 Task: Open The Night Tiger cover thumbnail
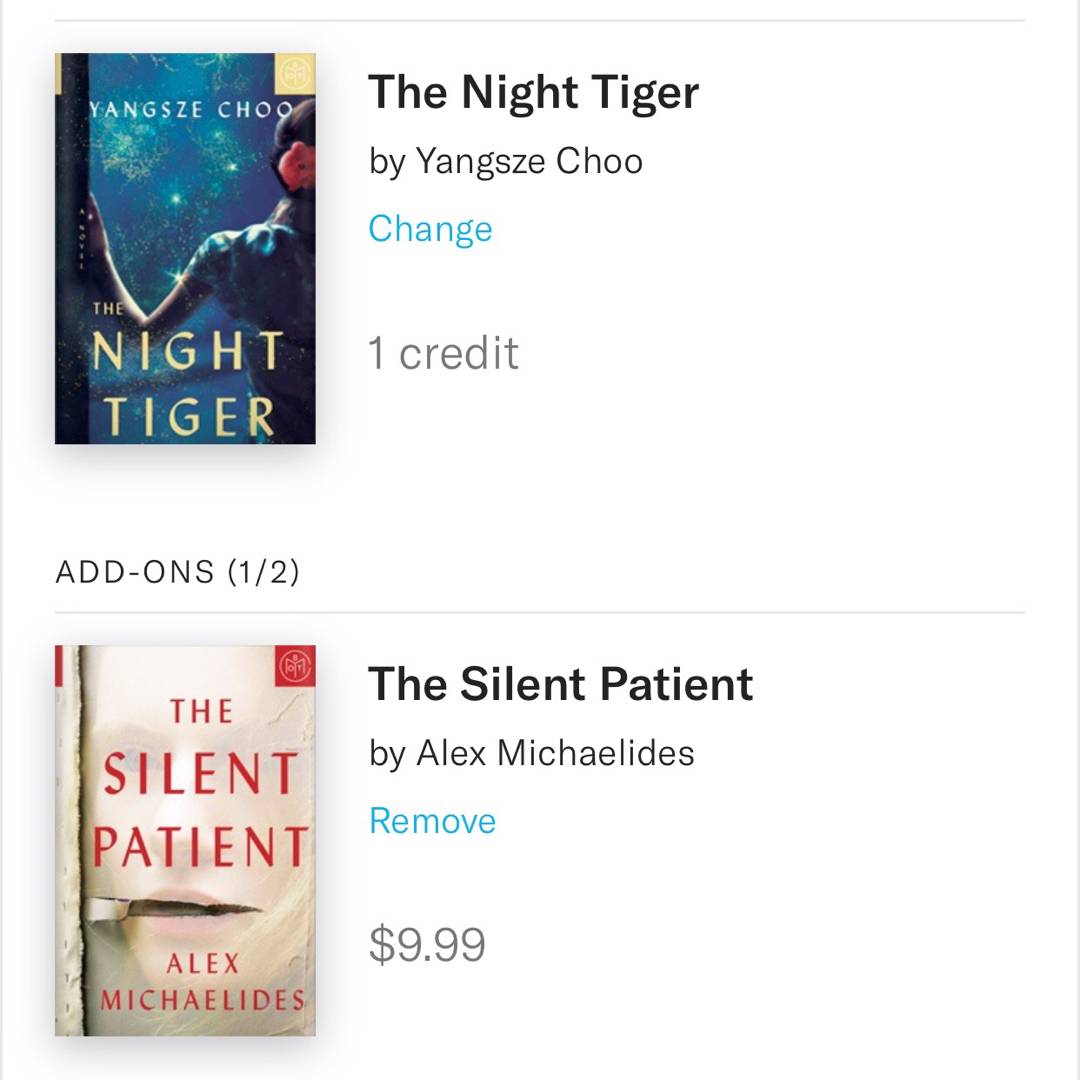tap(185, 249)
